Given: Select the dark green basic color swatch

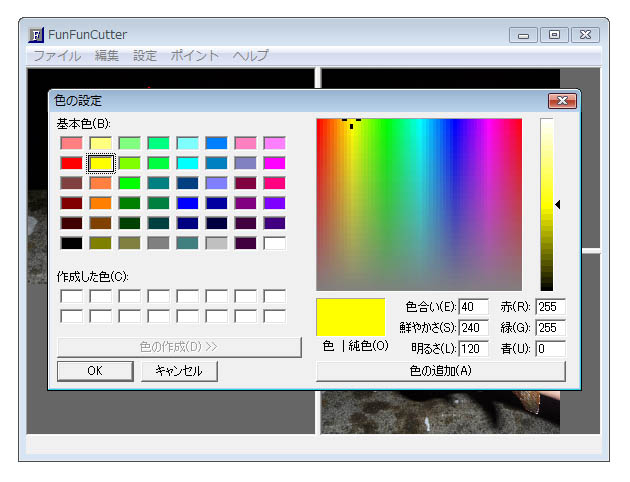Looking at the screenshot, I should 129,223.
